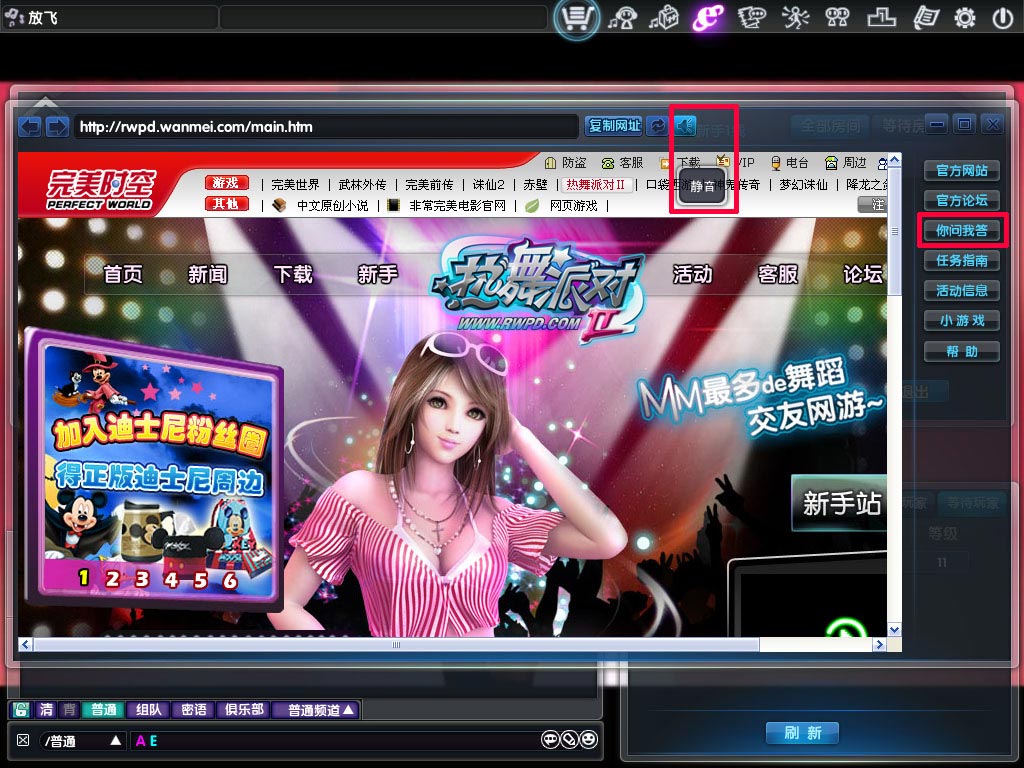
Task: Click 新闻 in site navigation
Action: tap(208, 274)
